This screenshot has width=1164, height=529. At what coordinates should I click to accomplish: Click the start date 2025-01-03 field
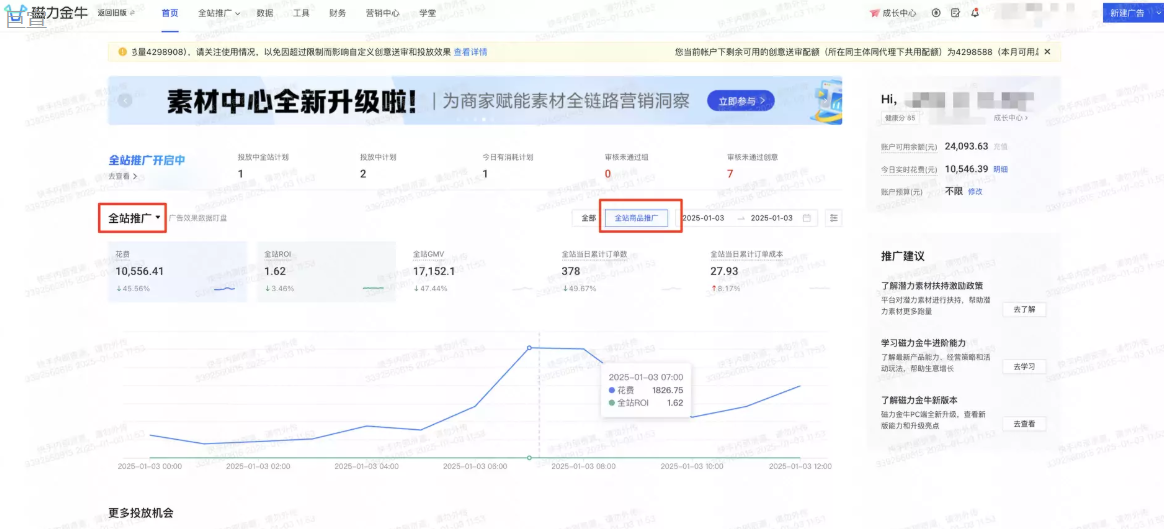(x=703, y=218)
